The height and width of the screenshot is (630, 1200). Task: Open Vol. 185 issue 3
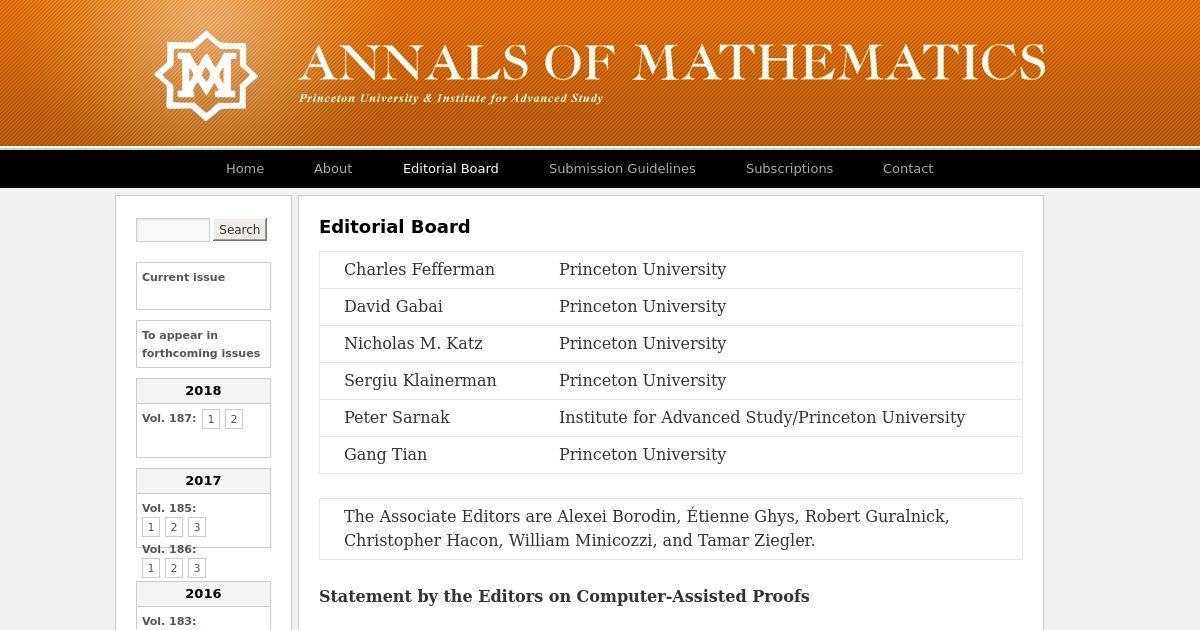[x=197, y=527]
